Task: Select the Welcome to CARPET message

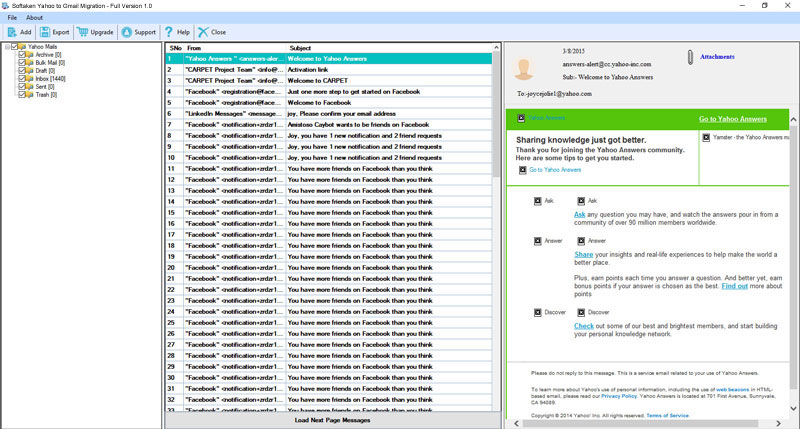Action: [329, 81]
